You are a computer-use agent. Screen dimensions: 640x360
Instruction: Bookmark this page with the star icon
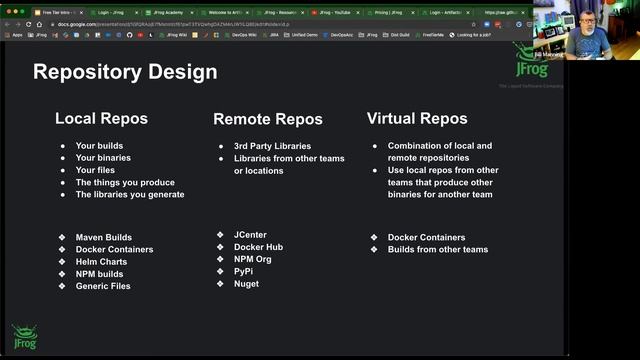point(473,24)
